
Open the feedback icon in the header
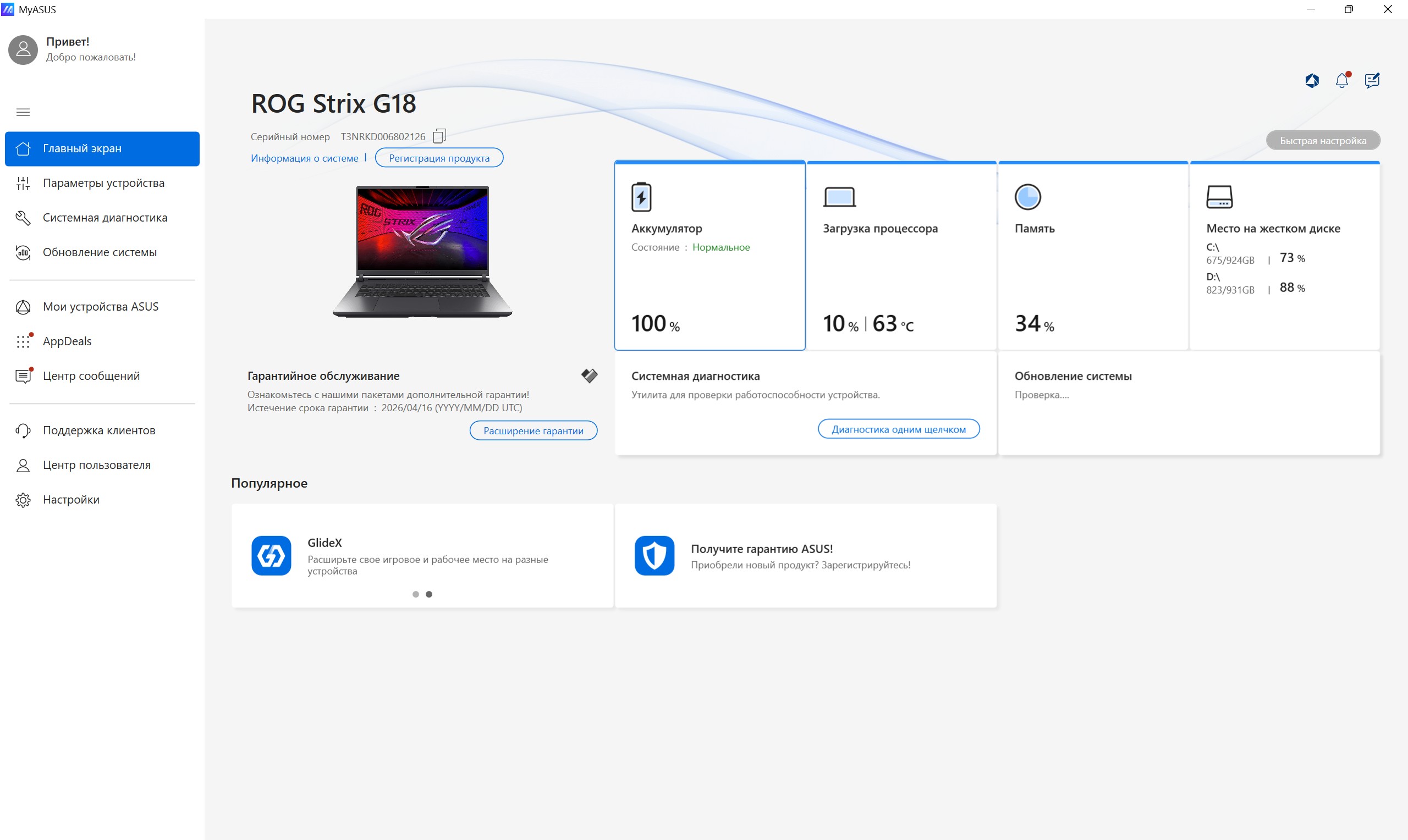click(x=1372, y=80)
